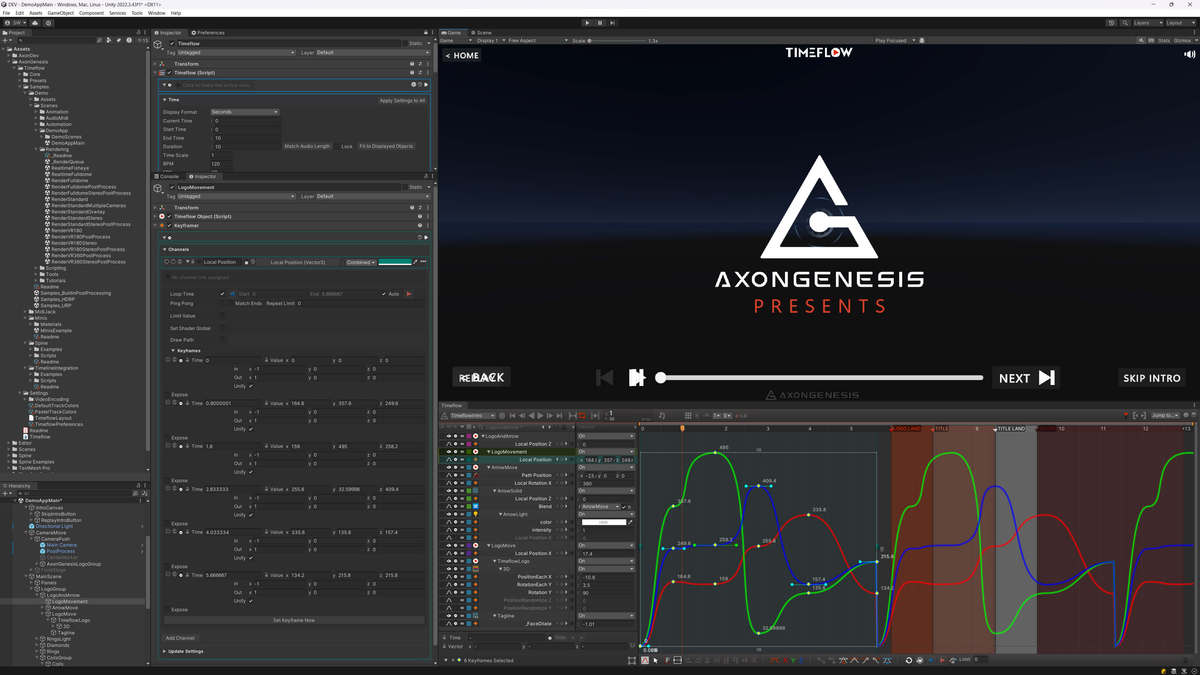Screen dimensions: 1200x675
Task: Switch to the Scene tab
Action: [481, 33]
